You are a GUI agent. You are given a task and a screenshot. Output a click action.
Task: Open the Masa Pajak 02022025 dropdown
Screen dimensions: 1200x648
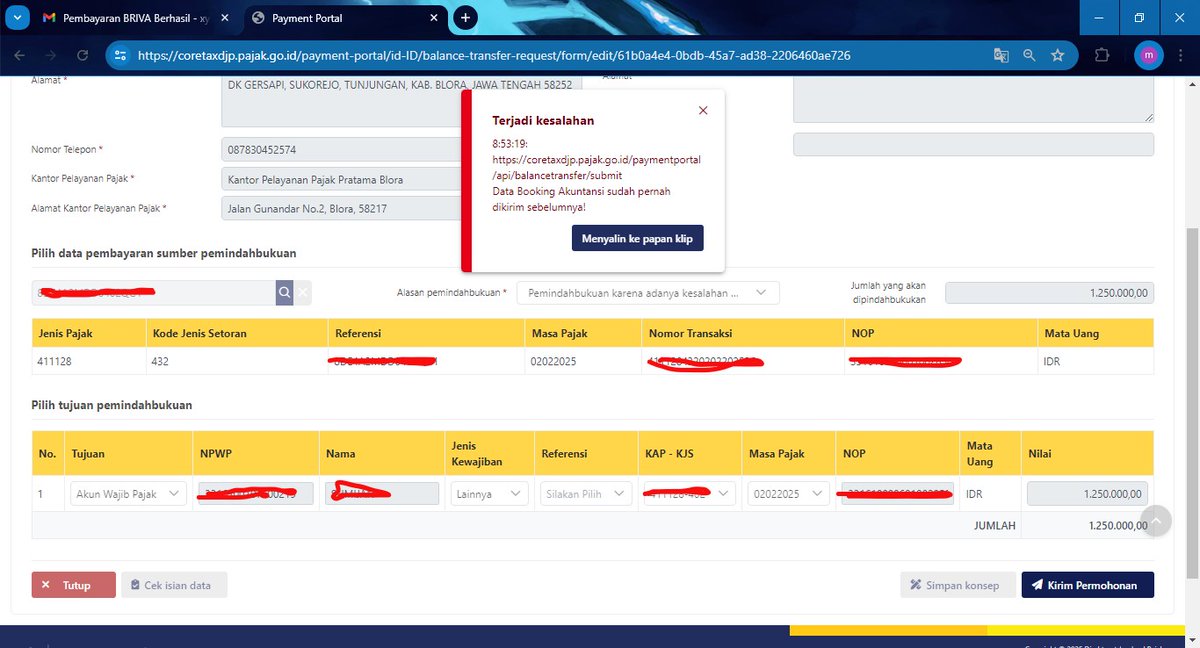click(x=788, y=494)
